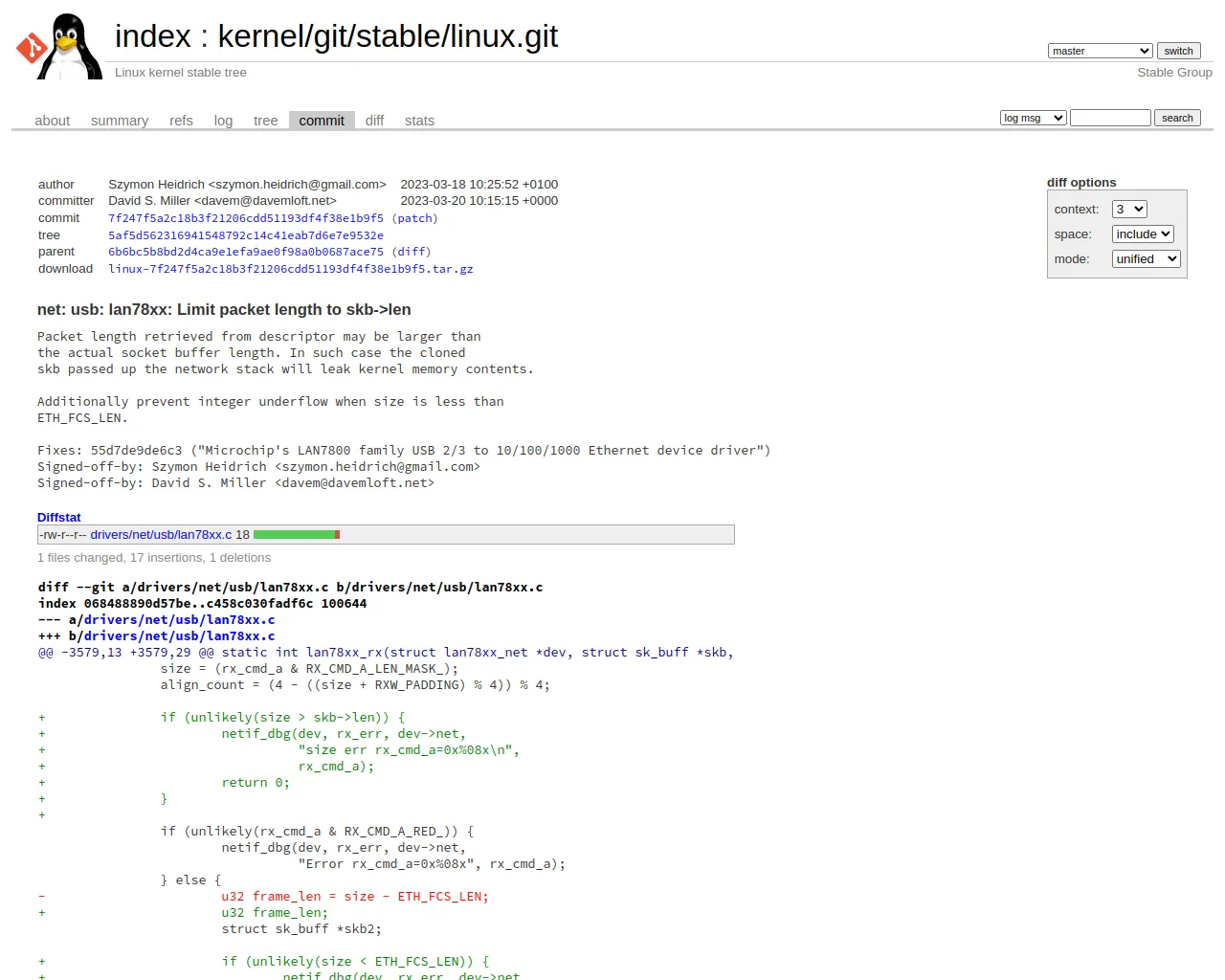The height and width of the screenshot is (980, 1225).
Task: Open the summary tab
Action: (x=120, y=121)
